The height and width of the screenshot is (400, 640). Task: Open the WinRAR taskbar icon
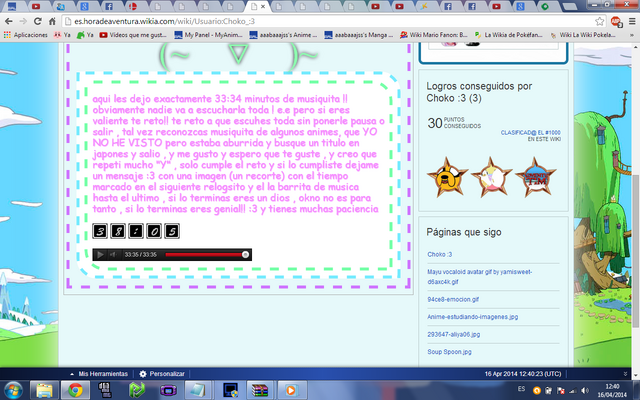(x=259, y=390)
